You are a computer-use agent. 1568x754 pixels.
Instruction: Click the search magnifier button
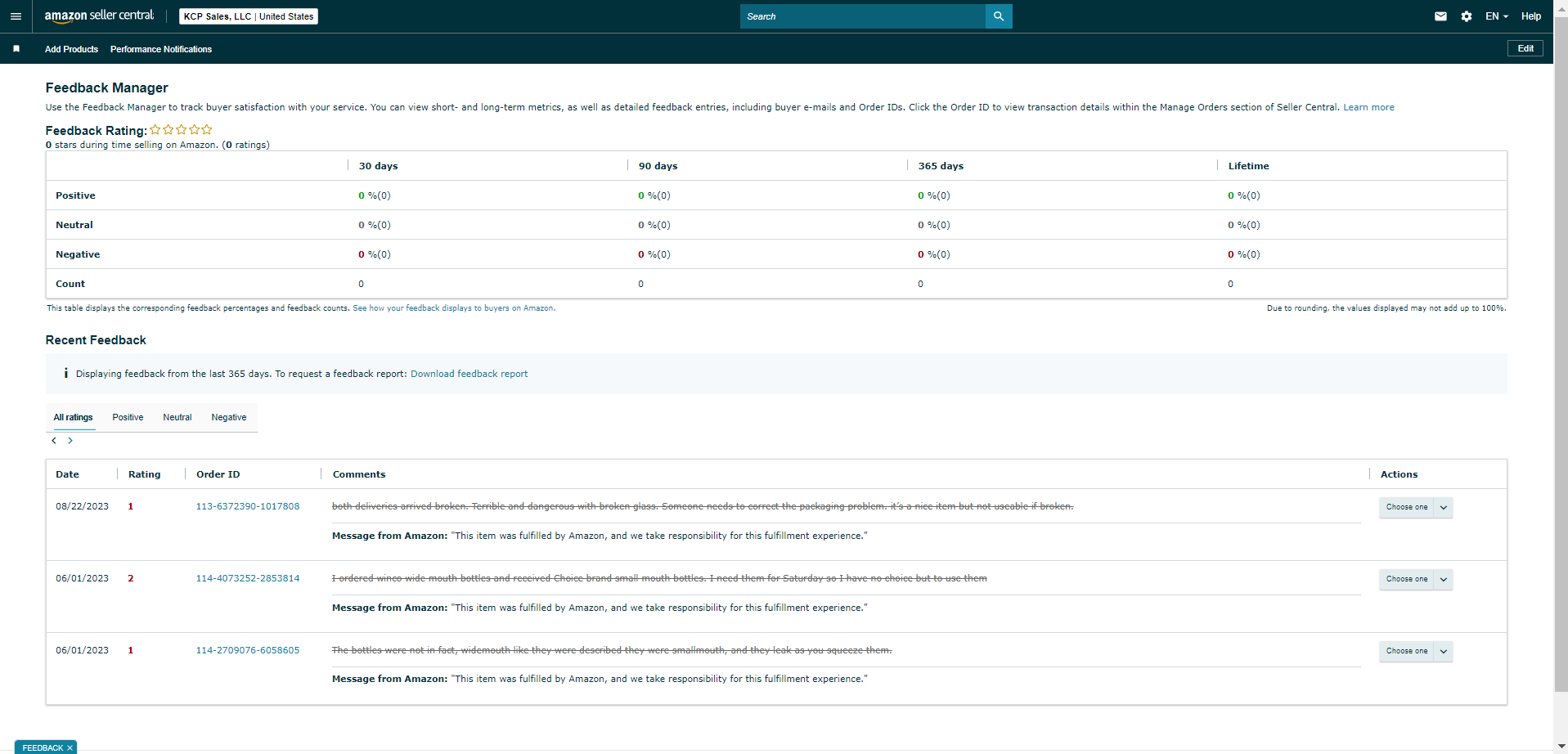click(x=999, y=16)
